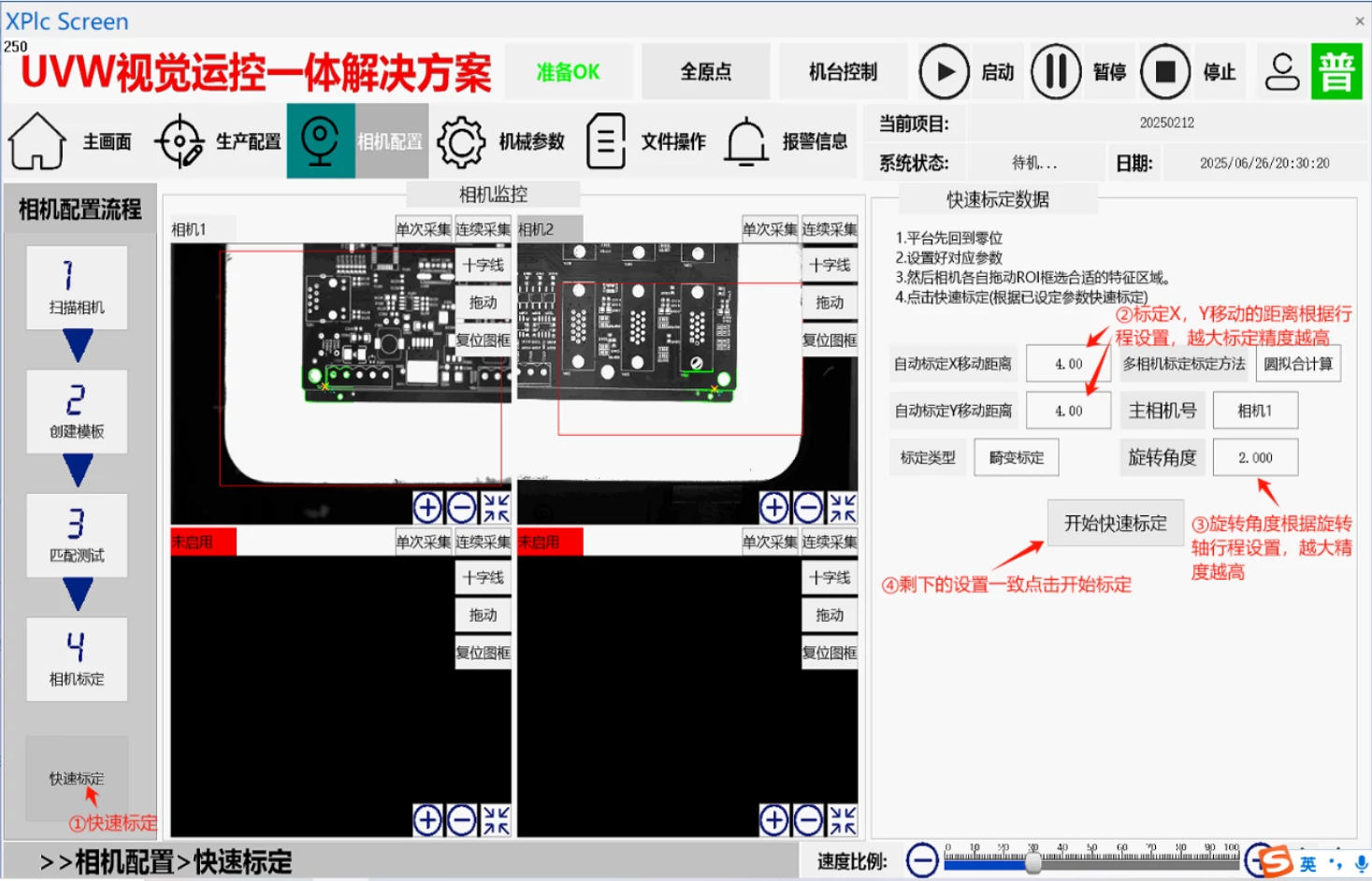Click the 速度比例 slider handle
This screenshot has width=1372, height=881.
[1033, 861]
